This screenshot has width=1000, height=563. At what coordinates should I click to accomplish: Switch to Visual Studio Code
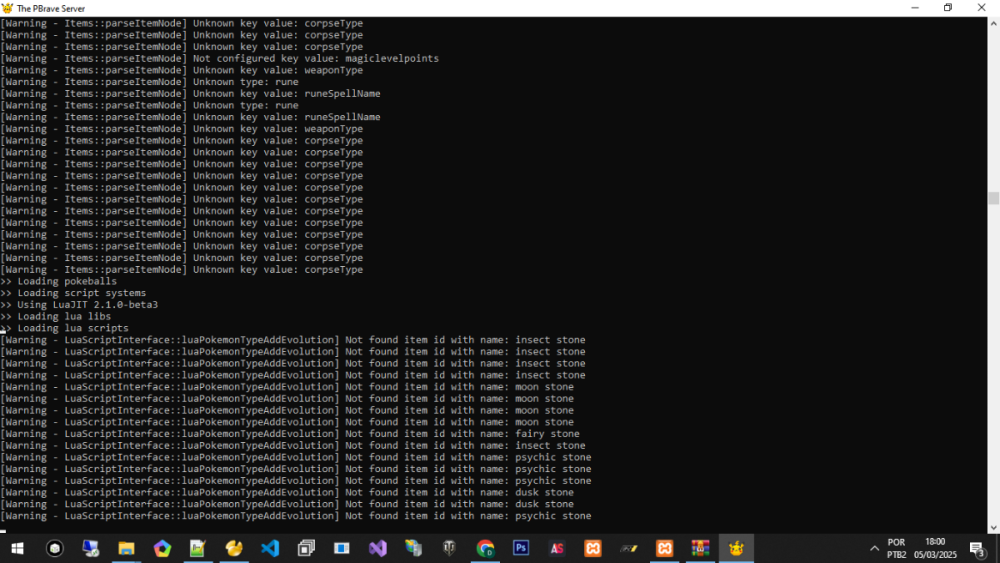(x=270, y=548)
